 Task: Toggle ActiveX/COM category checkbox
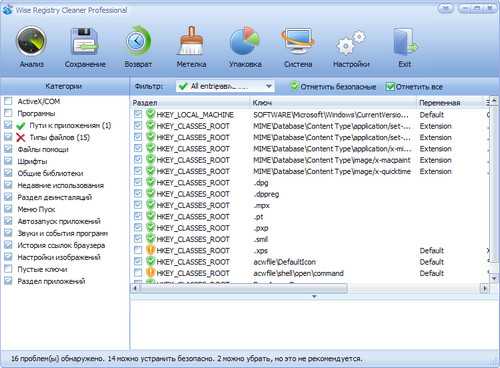[8, 101]
